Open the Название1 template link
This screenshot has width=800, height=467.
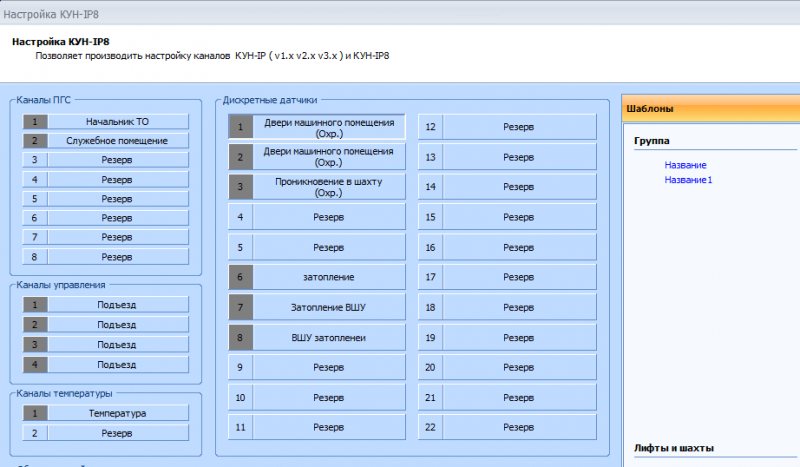click(x=688, y=180)
